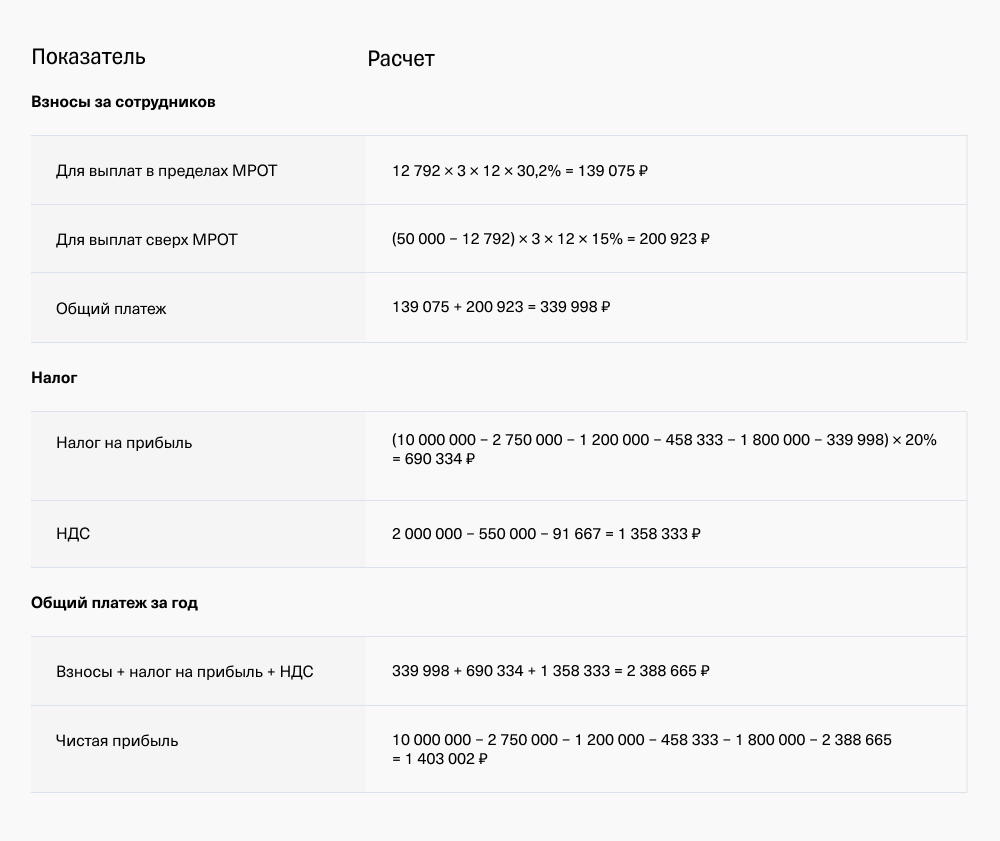
Task: Click the Показатель column header
Action: (x=88, y=57)
